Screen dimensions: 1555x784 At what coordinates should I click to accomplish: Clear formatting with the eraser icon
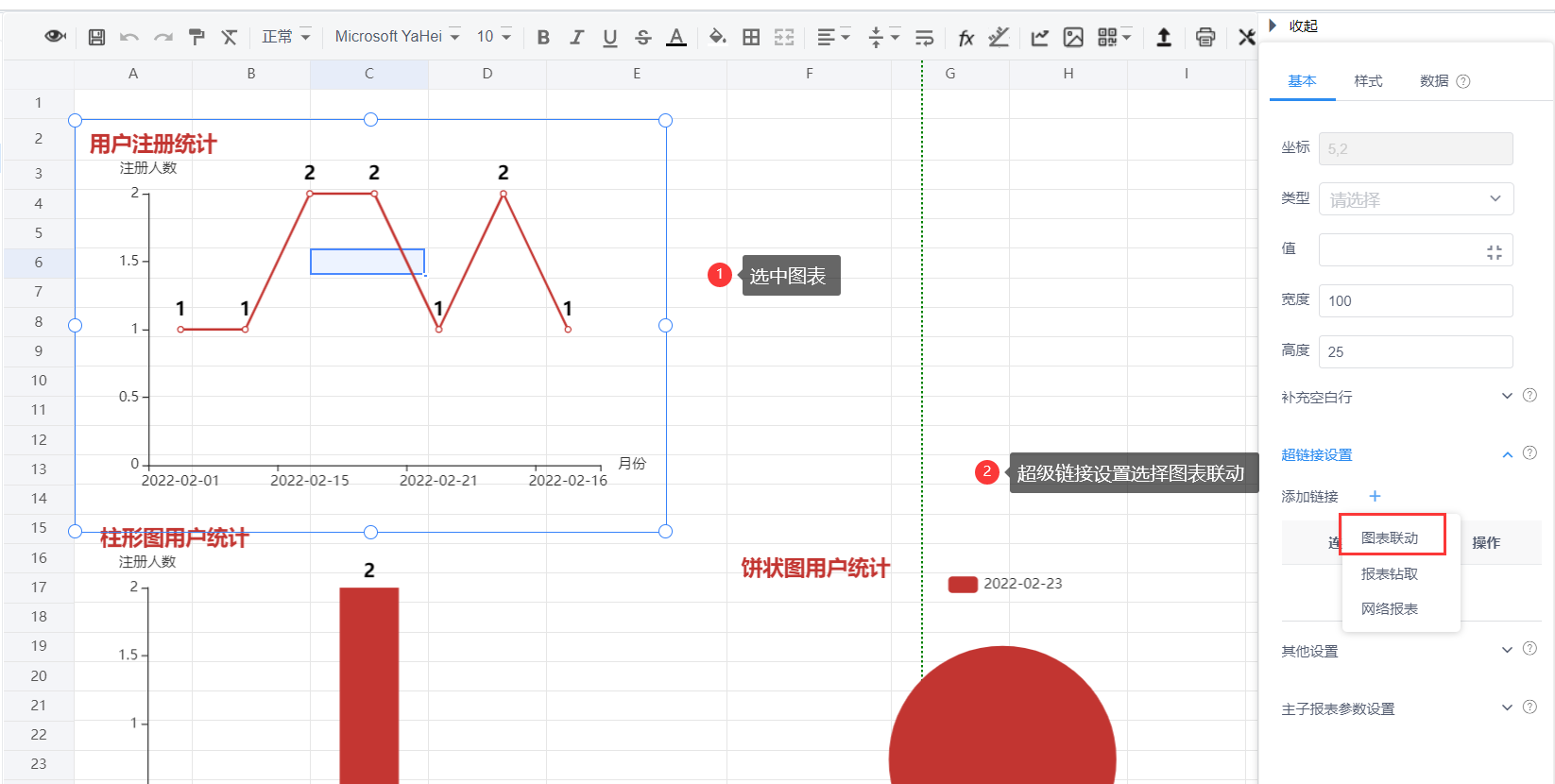[230, 37]
